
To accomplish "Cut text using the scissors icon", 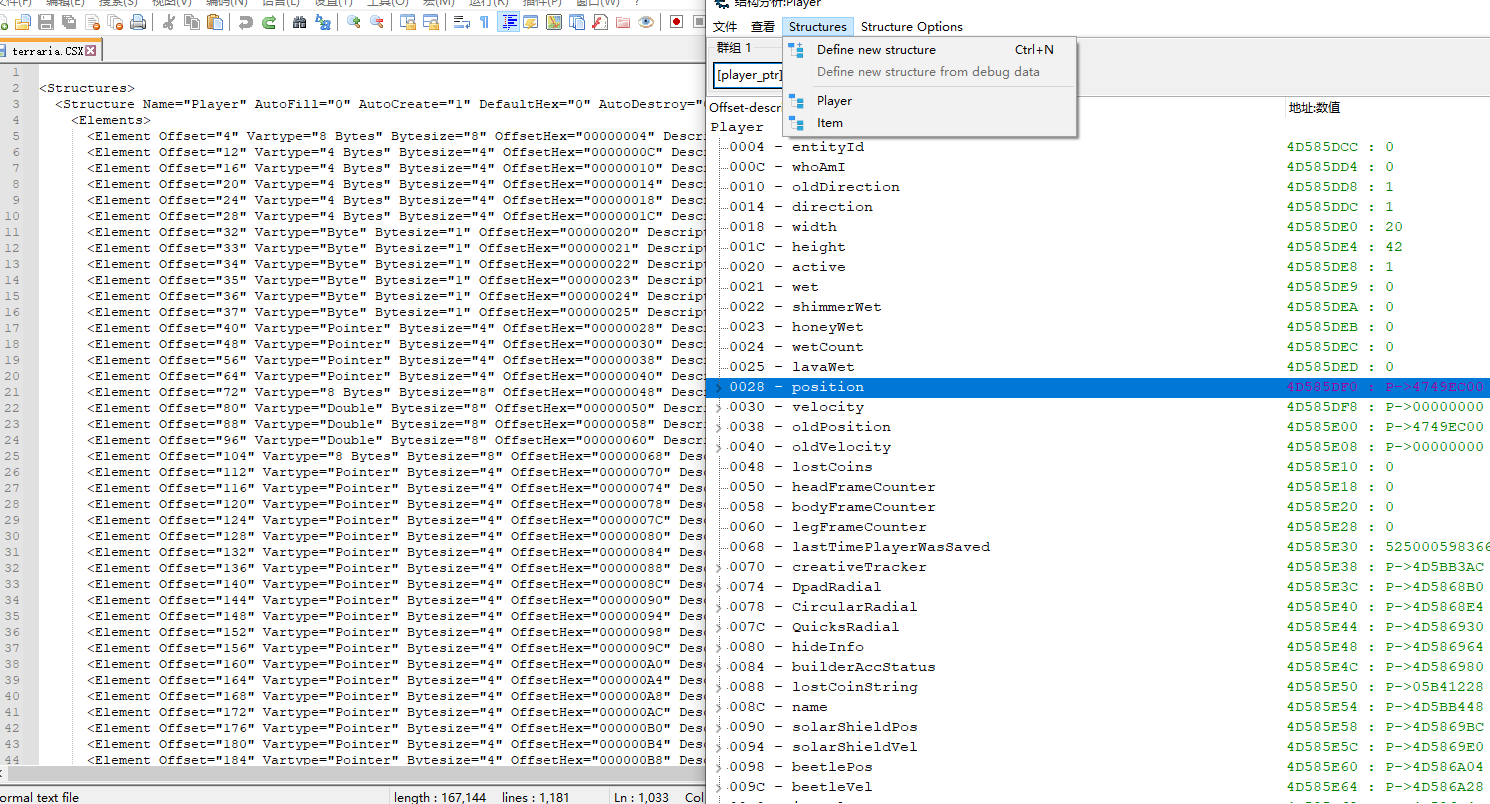I will [x=169, y=22].
